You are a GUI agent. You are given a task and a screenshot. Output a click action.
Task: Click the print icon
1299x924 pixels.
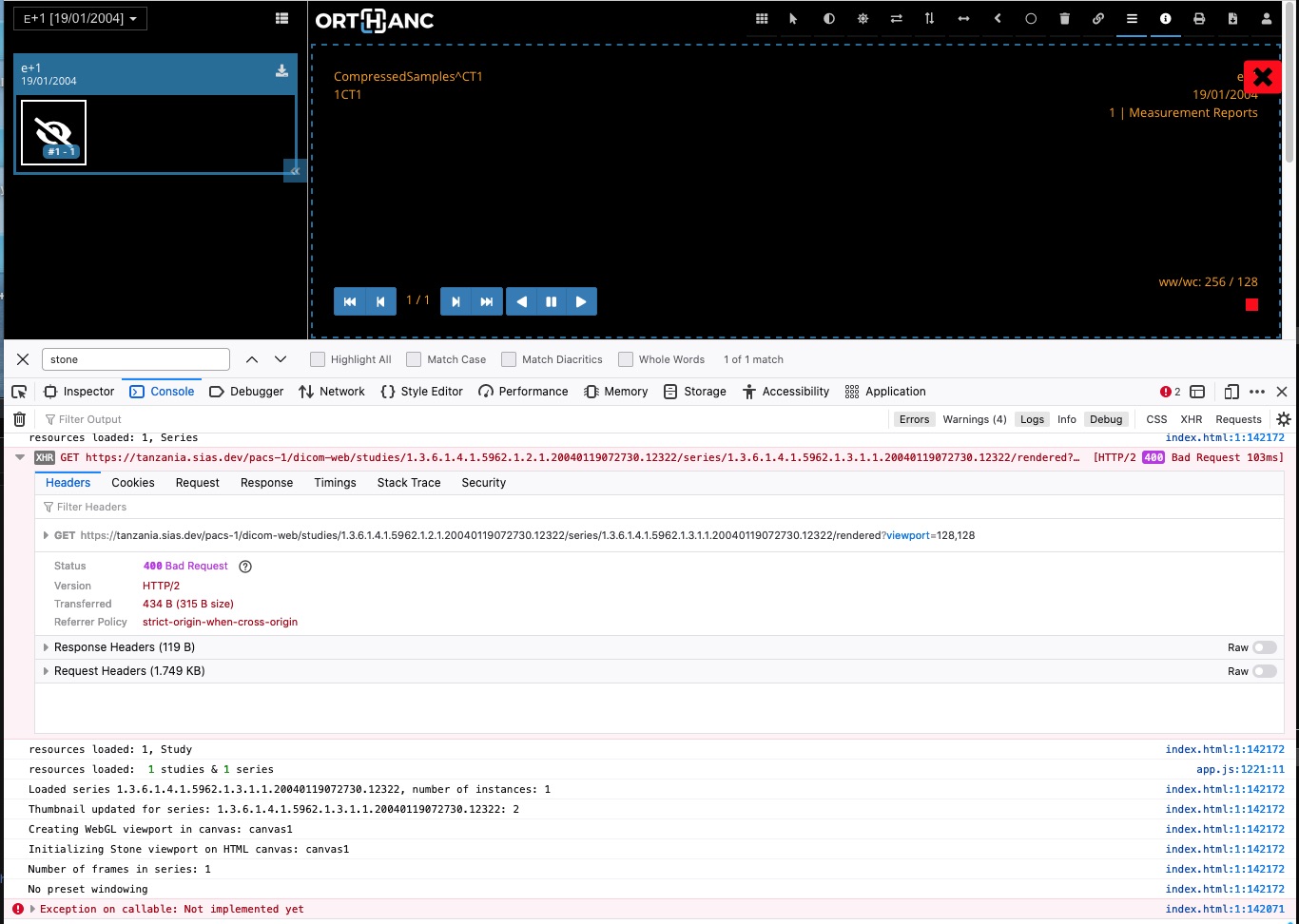(x=1199, y=19)
